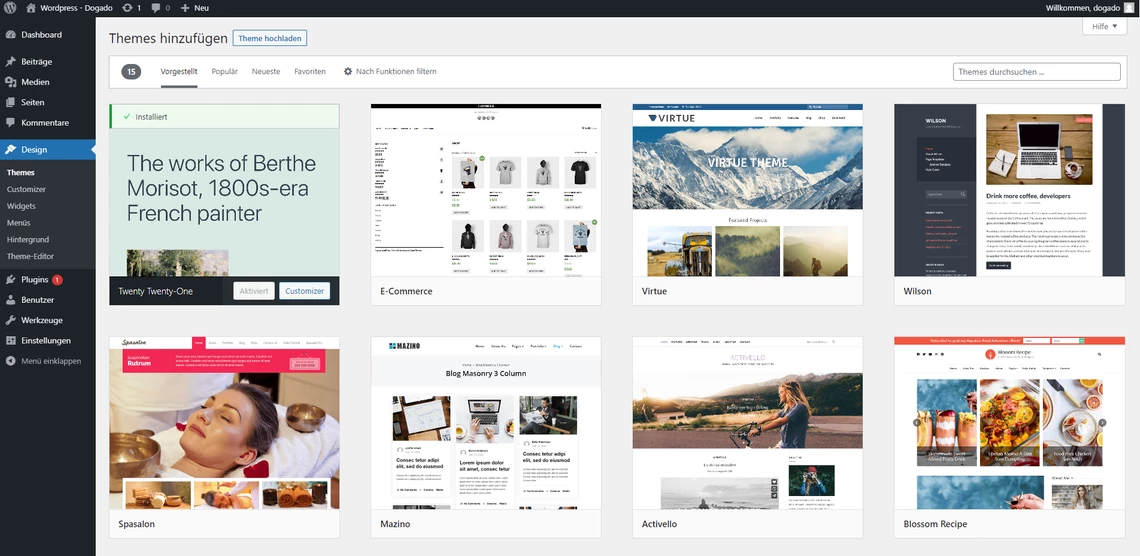Viewport: 1140px width, 556px height.
Task: Open Customizer in the Design submenu
Action: pyautogui.click(x=26, y=189)
